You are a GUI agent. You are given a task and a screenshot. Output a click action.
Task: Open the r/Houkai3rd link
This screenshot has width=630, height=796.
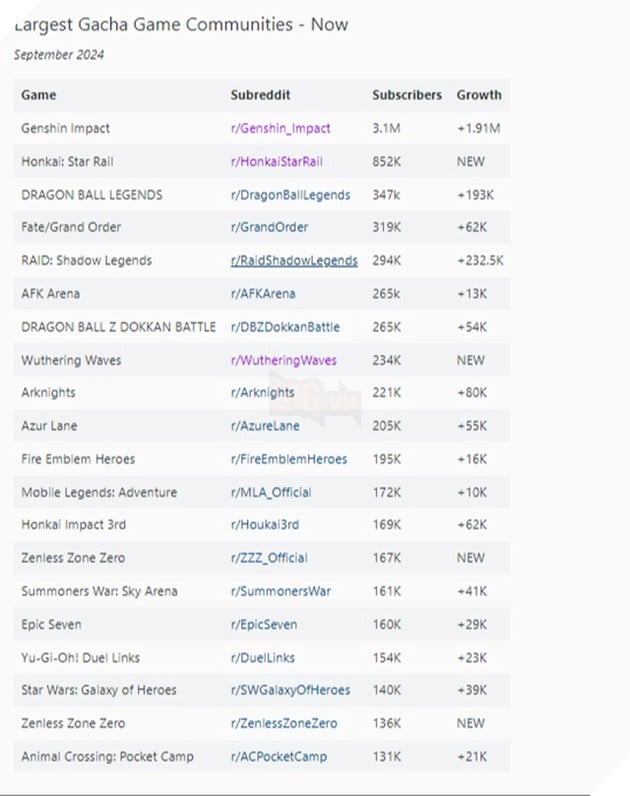[264, 525]
